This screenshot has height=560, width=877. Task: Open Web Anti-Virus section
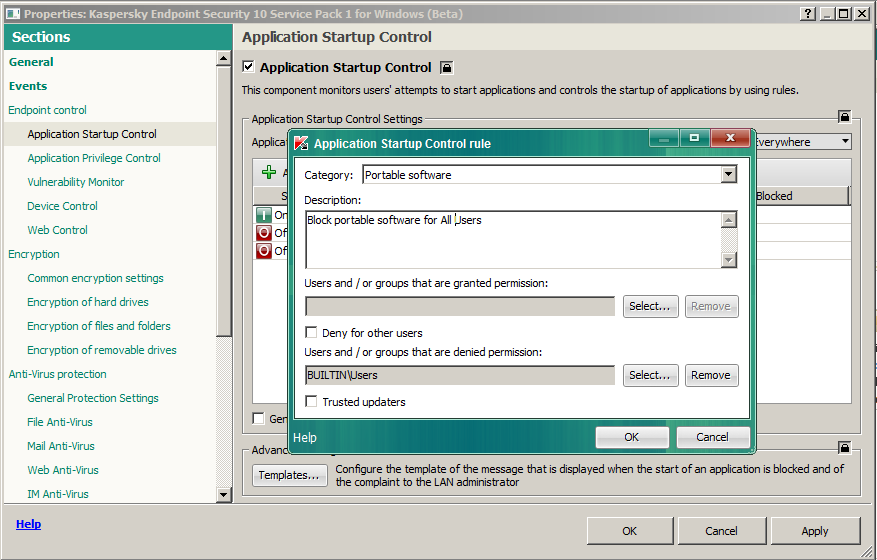(63, 471)
